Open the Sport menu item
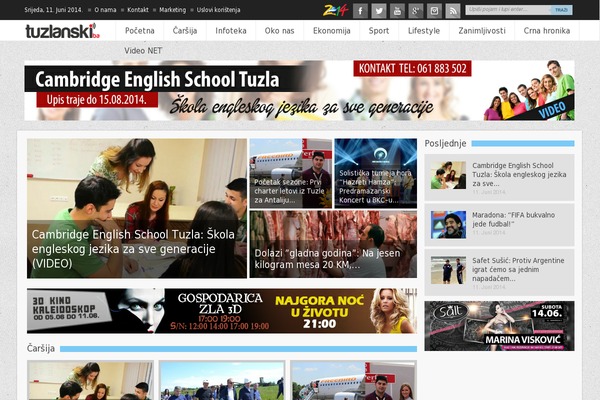600x400 pixels. [x=379, y=31]
